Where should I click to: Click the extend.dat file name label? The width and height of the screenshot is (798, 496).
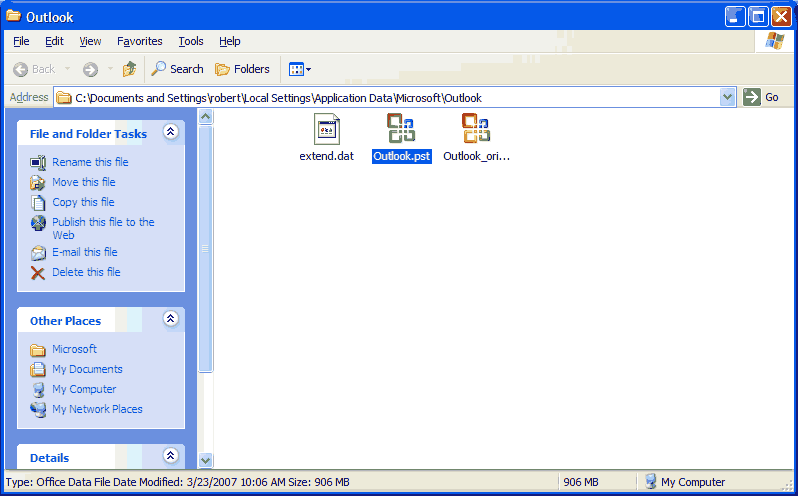(326, 156)
